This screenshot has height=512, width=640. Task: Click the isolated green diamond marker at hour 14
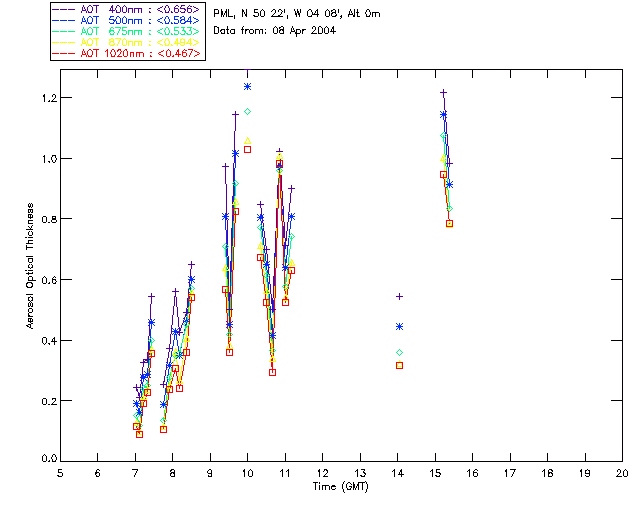tap(400, 352)
